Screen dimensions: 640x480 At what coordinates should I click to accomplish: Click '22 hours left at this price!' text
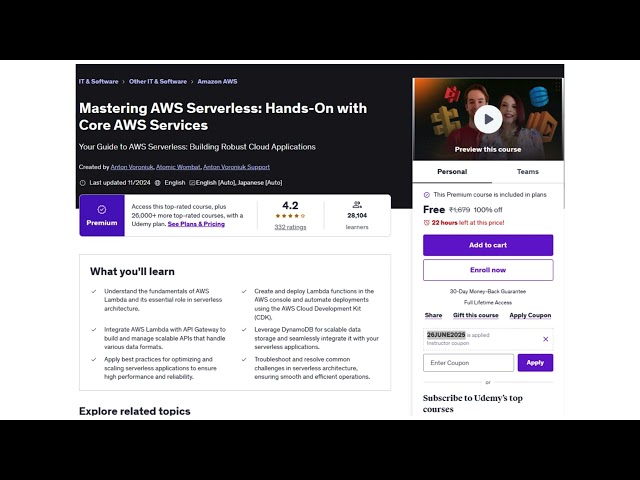click(468, 223)
